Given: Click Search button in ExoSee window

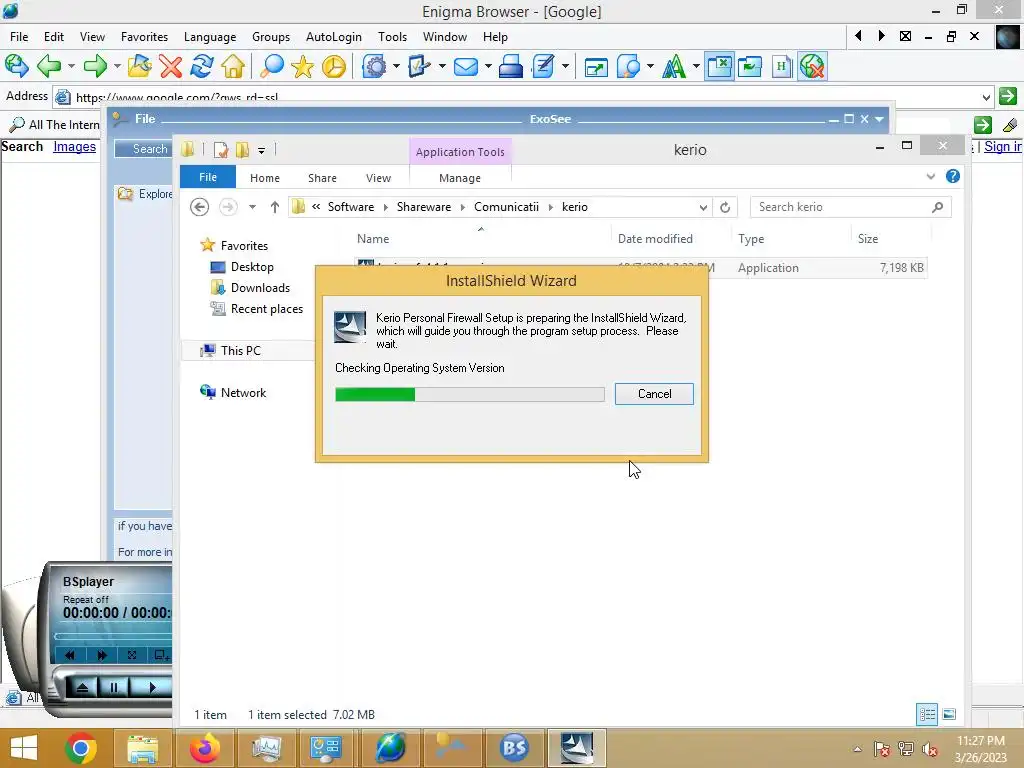Looking at the screenshot, I should (144, 149).
